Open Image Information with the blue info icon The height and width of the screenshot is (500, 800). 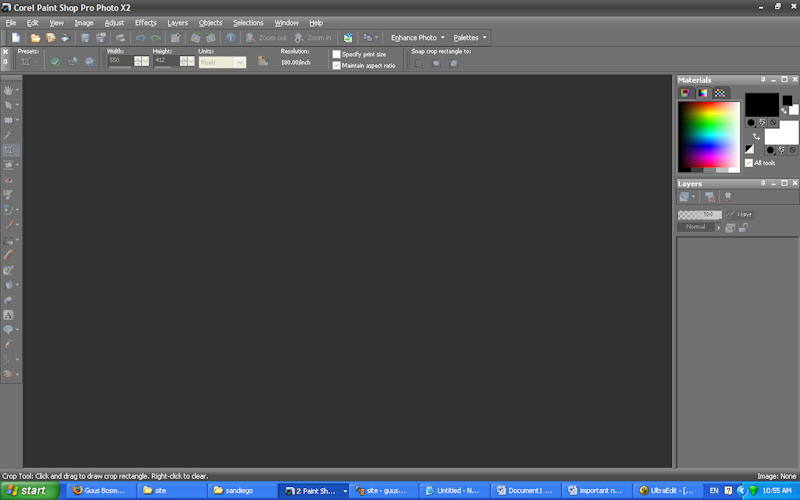(x=231, y=38)
